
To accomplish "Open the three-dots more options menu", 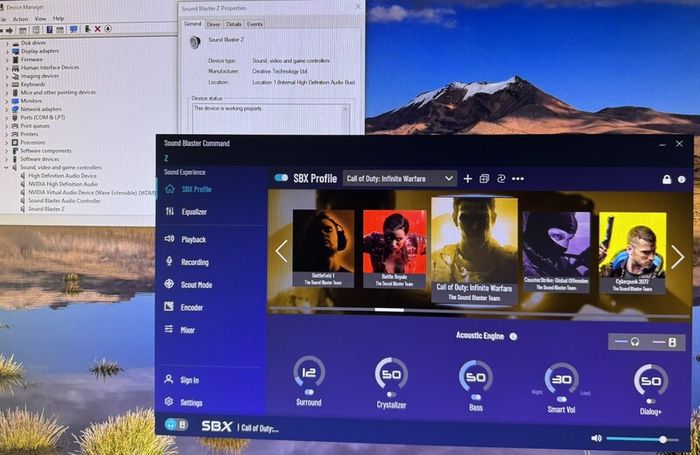I will 518,179.
